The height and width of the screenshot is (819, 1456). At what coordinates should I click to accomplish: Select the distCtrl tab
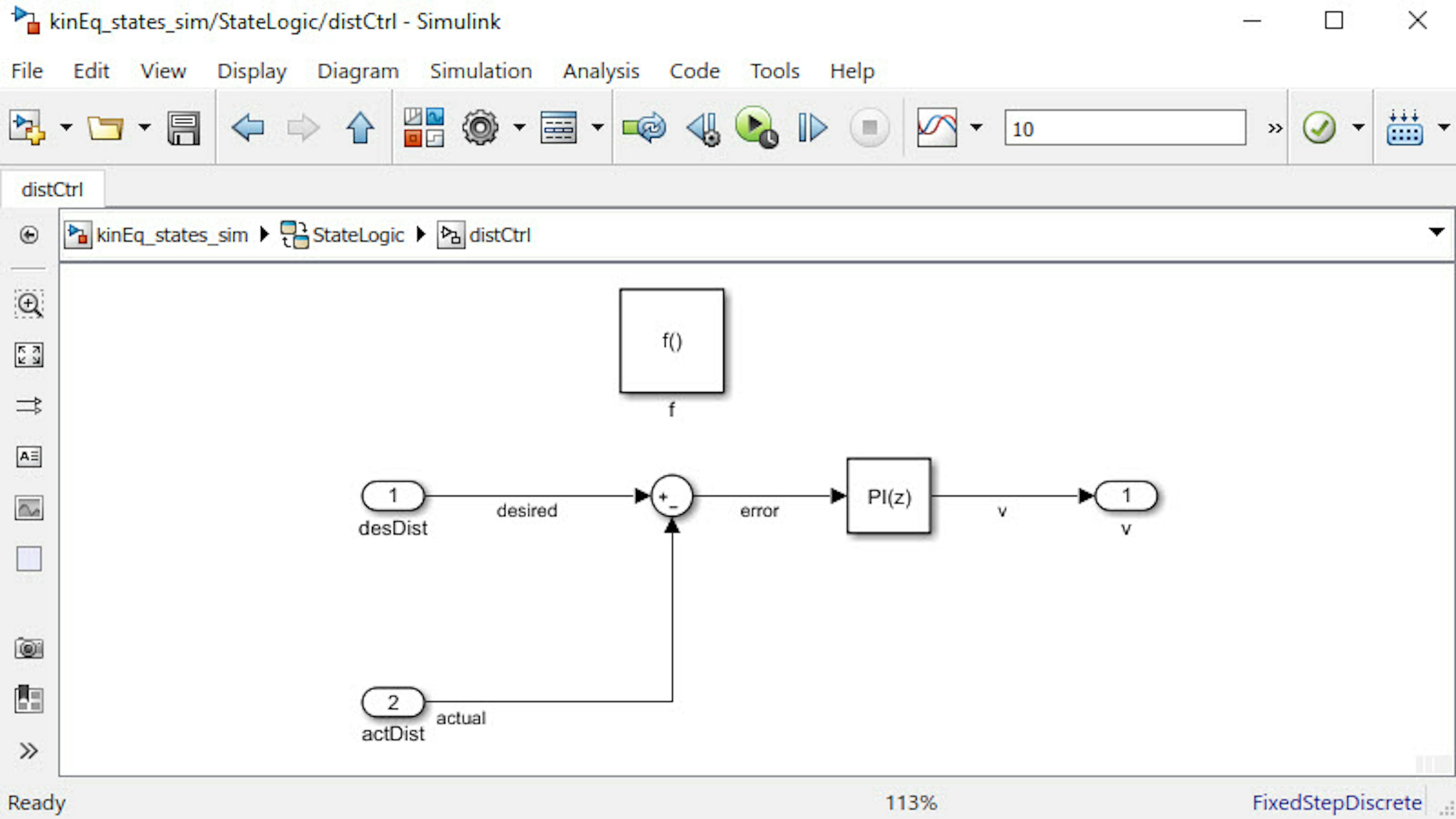tap(53, 189)
